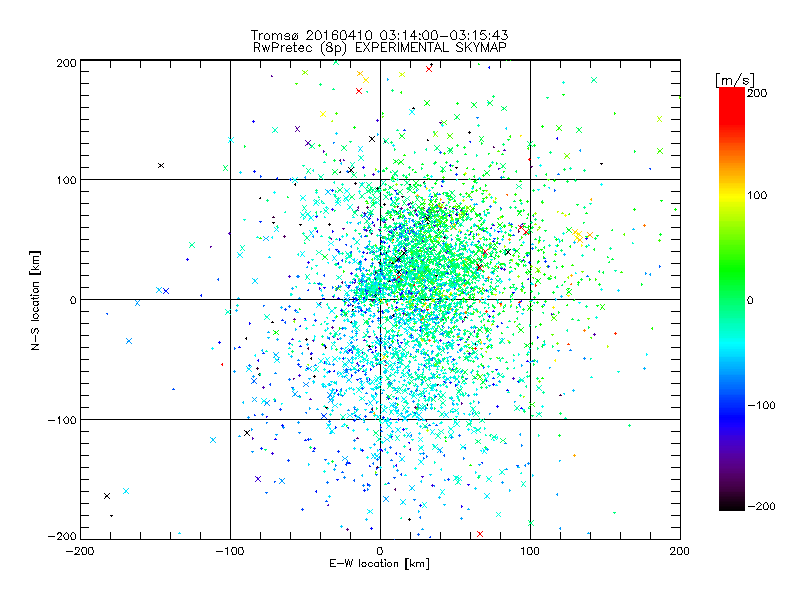Click the N-S axis tick label "-200"

click(62, 536)
